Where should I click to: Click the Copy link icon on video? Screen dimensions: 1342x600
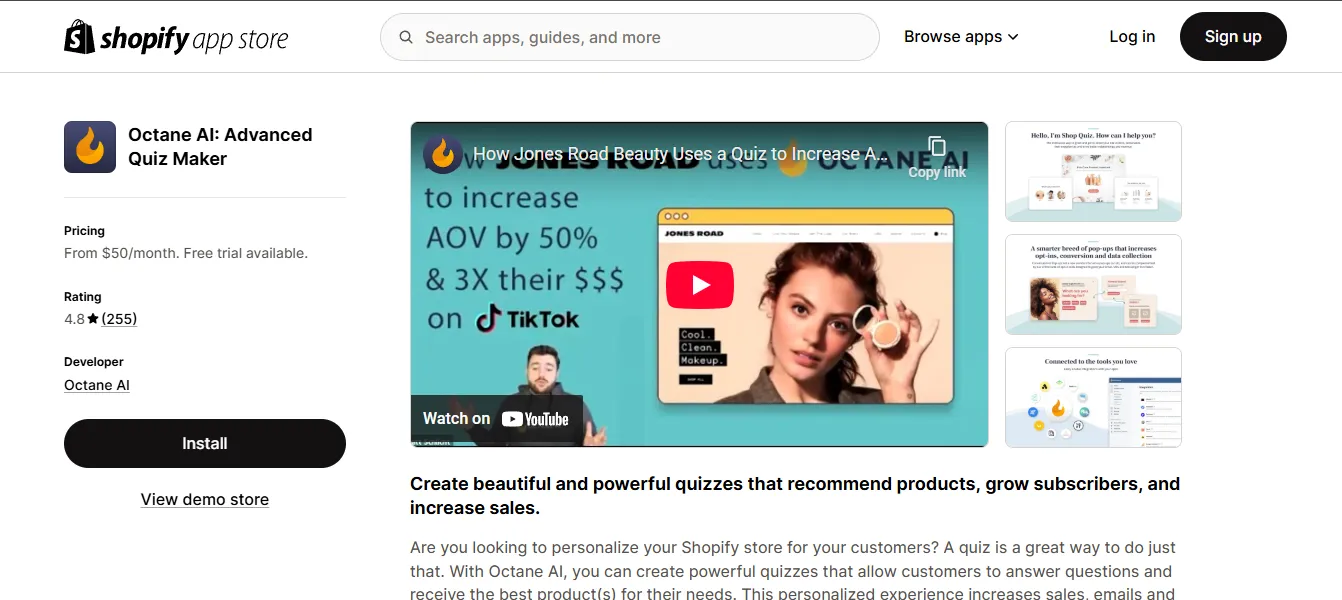(x=937, y=147)
